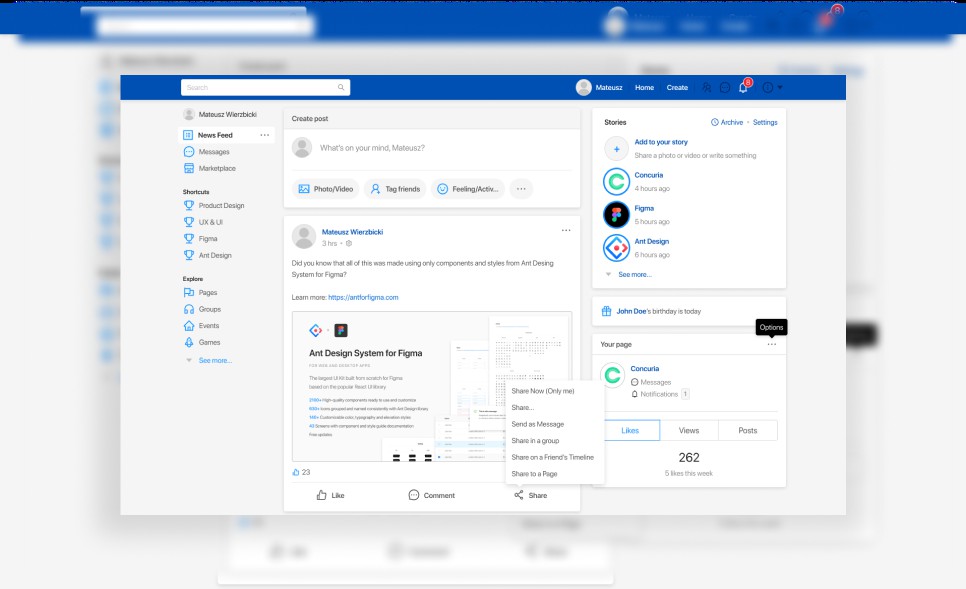Open Concuria page Messages
The image size is (966, 589).
point(651,382)
